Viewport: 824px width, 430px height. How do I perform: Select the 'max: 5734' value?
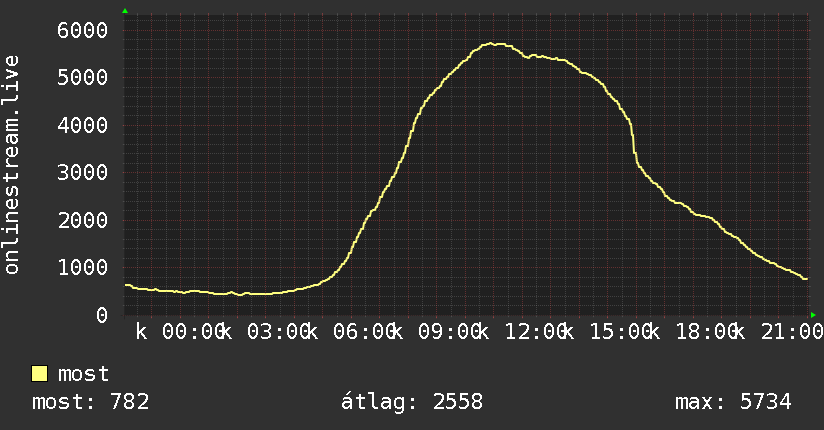pos(733,402)
